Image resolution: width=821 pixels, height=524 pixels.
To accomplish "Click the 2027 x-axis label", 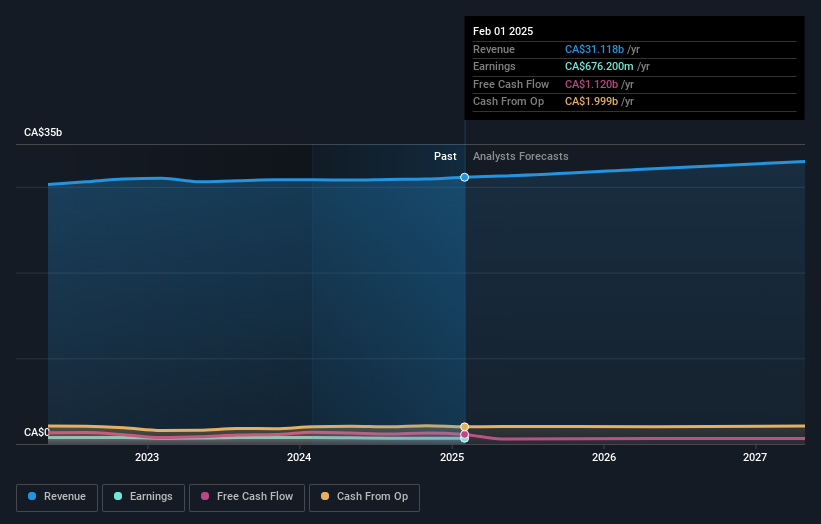I will 755,457.
